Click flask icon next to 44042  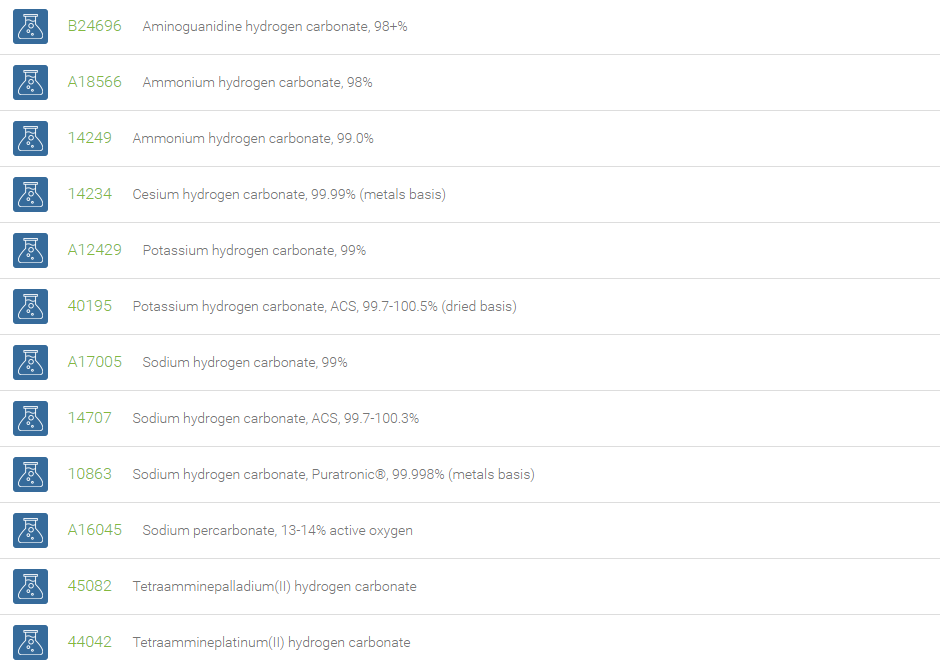coord(31,642)
